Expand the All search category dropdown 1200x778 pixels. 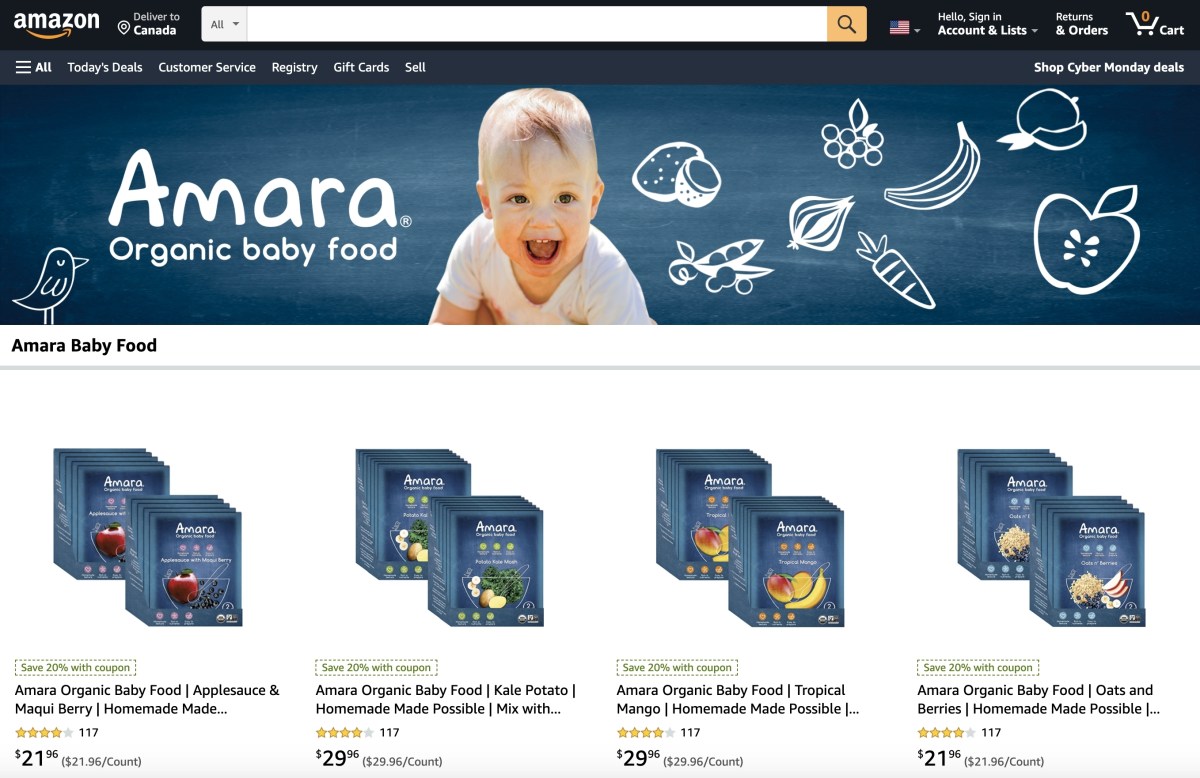pyautogui.click(x=224, y=24)
